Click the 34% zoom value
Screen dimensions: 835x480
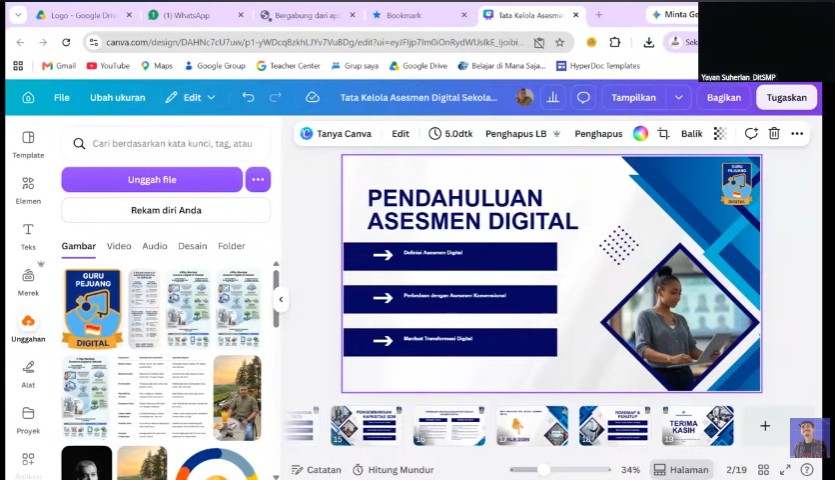[631, 470]
